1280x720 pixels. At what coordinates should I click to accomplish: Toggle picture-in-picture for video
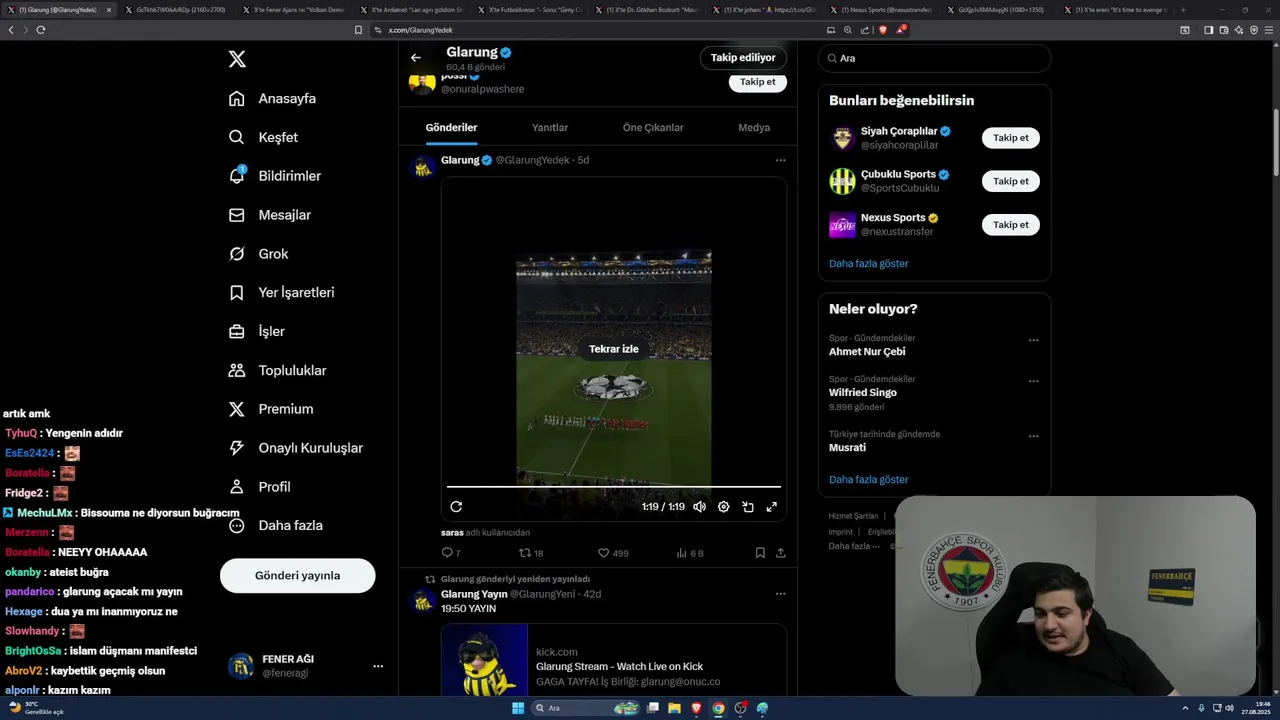click(x=747, y=507)
